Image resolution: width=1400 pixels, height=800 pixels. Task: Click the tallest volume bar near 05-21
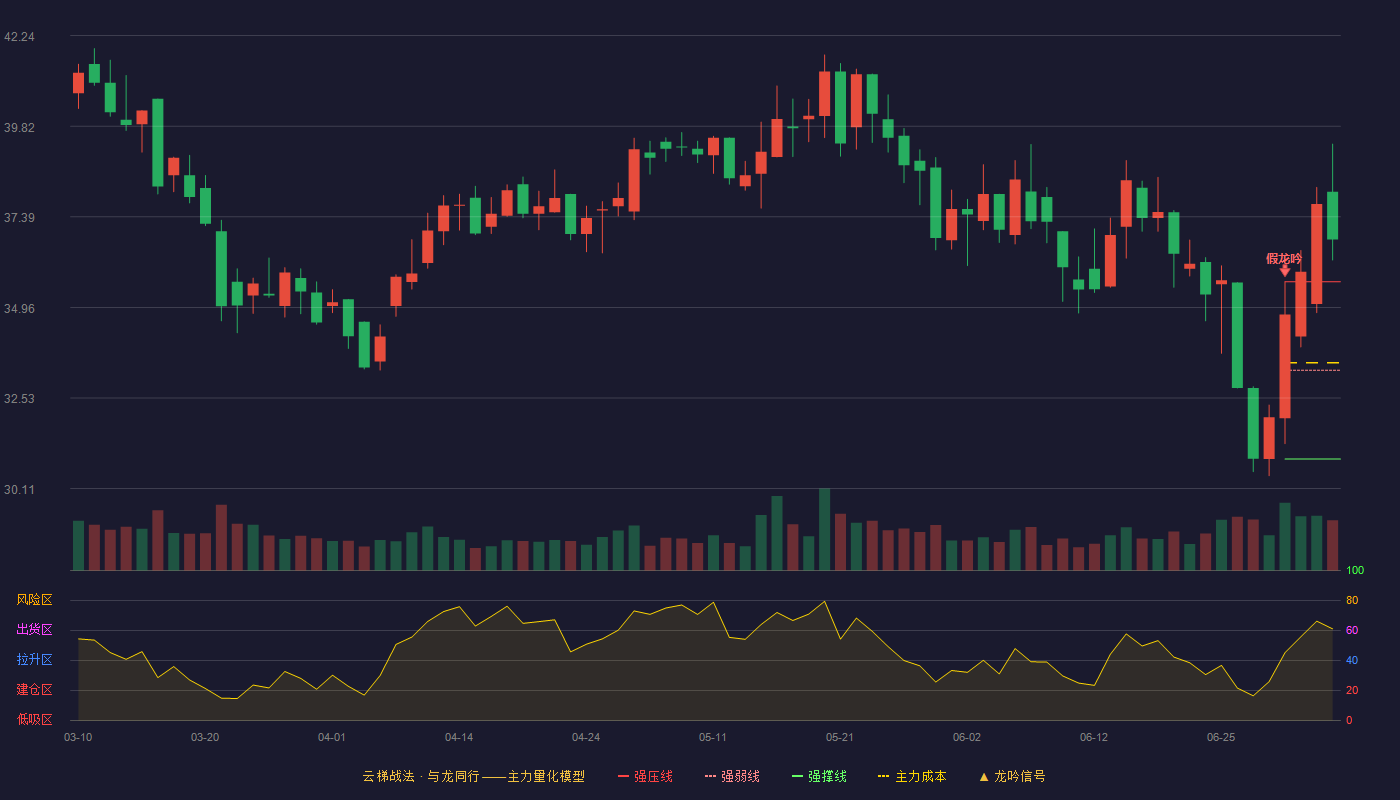point(825,529)
